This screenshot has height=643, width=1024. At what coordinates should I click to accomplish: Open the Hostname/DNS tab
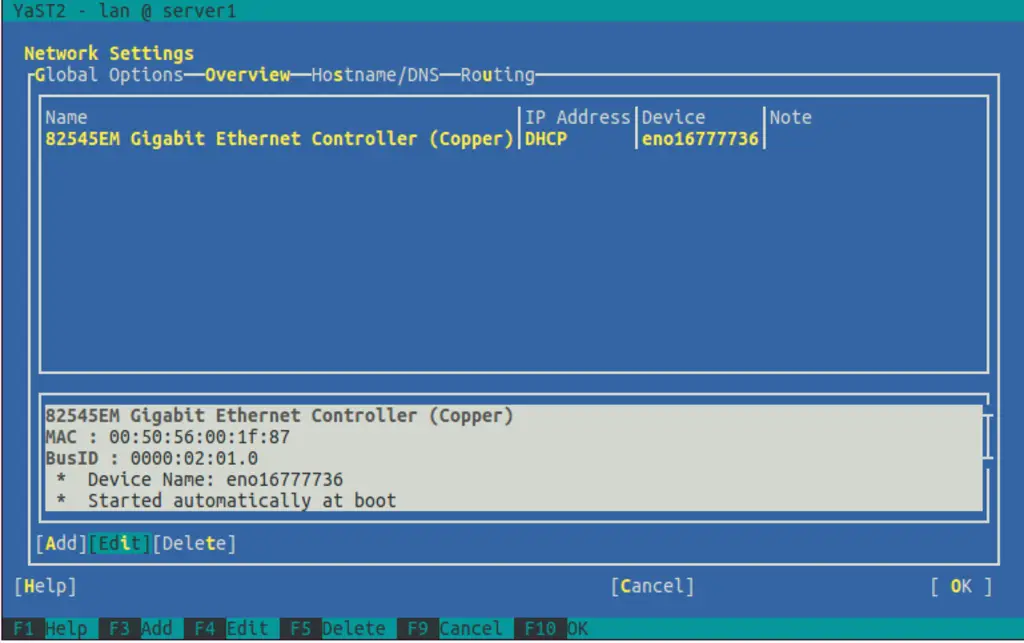coord(376,75)
